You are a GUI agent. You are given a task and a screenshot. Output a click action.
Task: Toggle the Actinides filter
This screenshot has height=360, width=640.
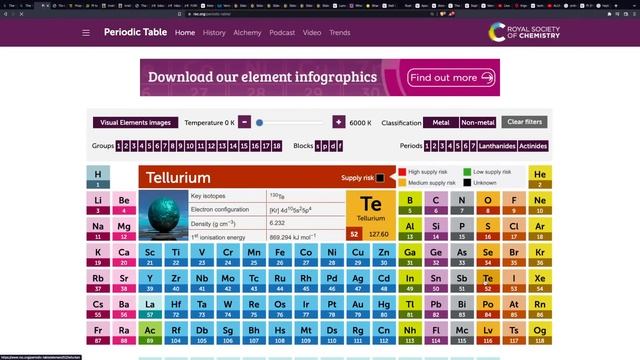pyautogui.click(x=533, y=146)
